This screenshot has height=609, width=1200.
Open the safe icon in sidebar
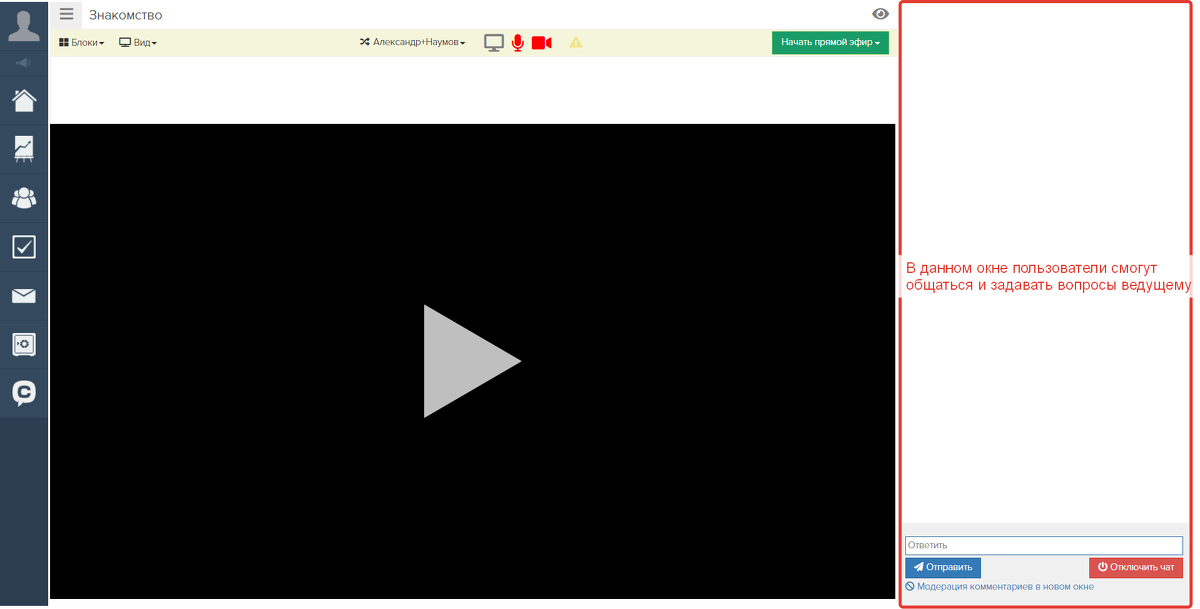click(x=24, y=345)
